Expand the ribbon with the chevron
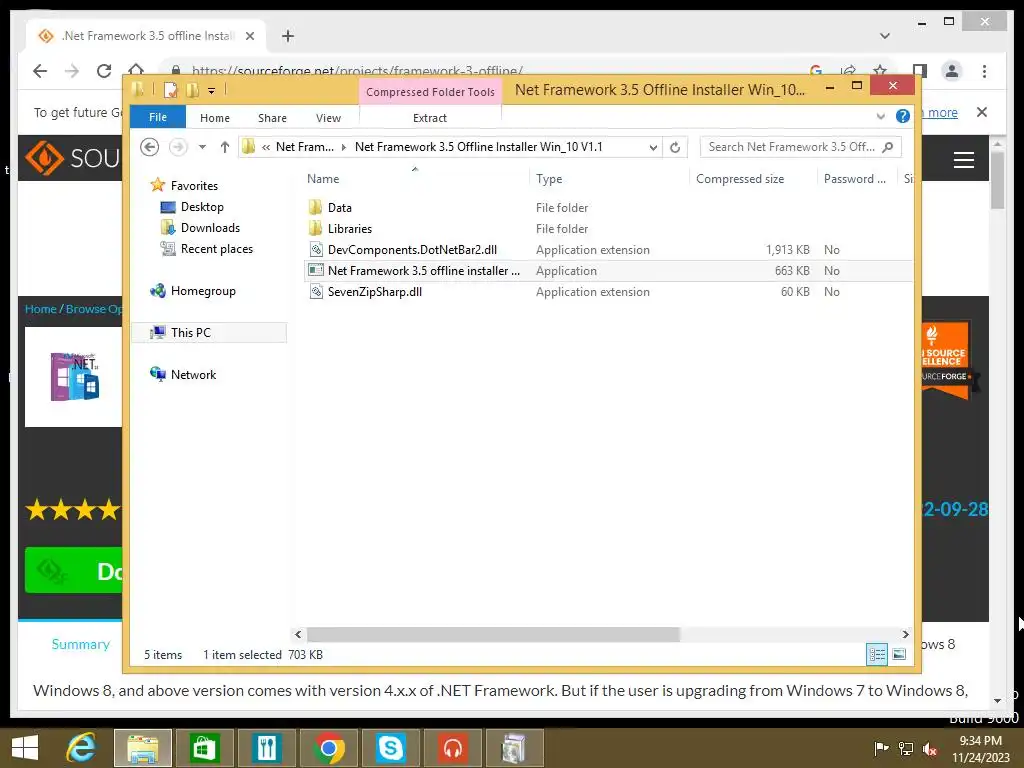 [880, 116]
